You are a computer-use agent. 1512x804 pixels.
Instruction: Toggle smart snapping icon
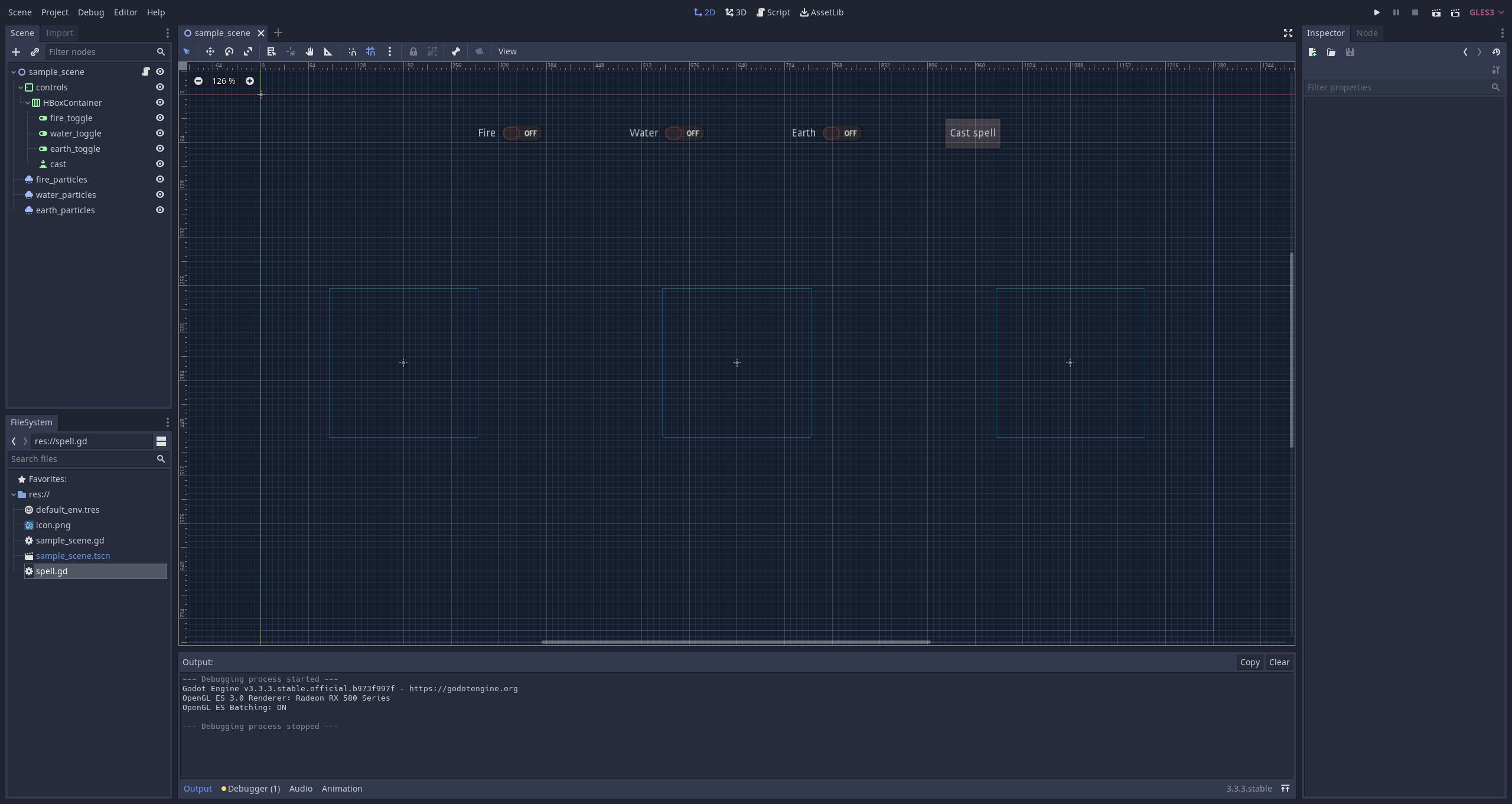click(352, 51)
